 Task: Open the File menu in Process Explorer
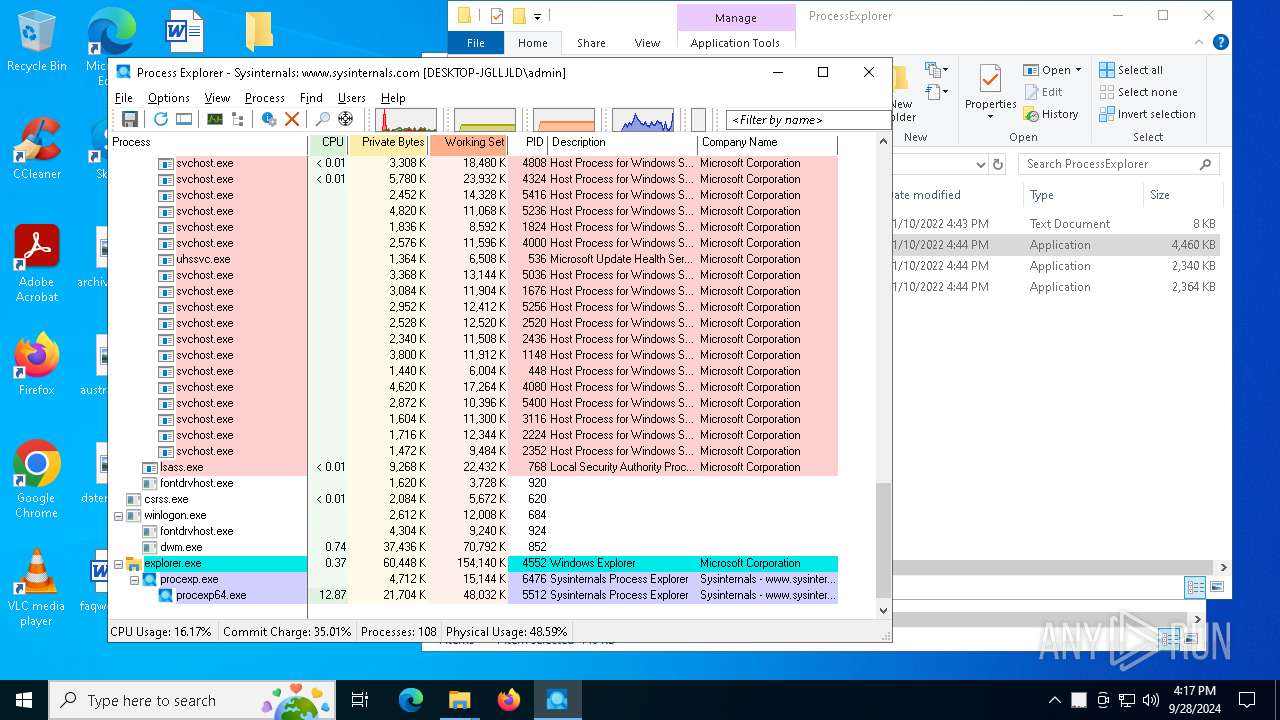(x=124, y=98)
